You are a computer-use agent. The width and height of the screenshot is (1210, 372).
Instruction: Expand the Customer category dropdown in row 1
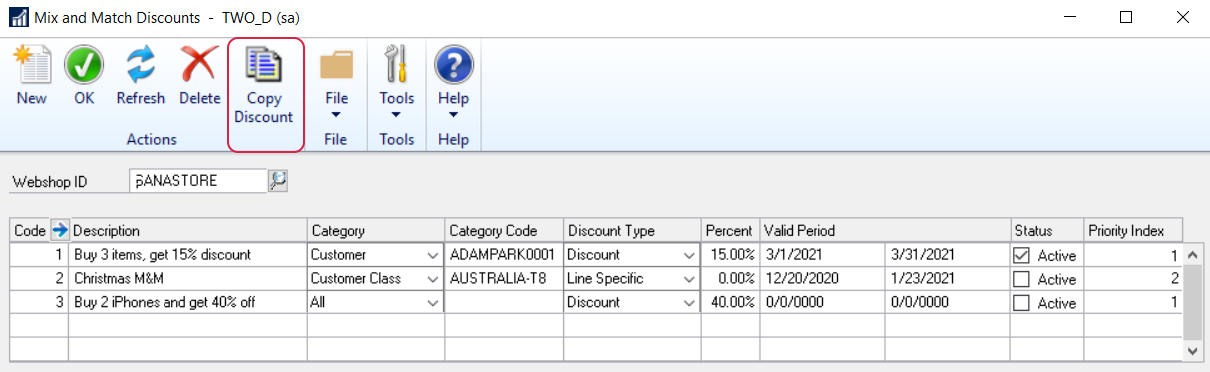pyautogui.click(x=432, y=255)
